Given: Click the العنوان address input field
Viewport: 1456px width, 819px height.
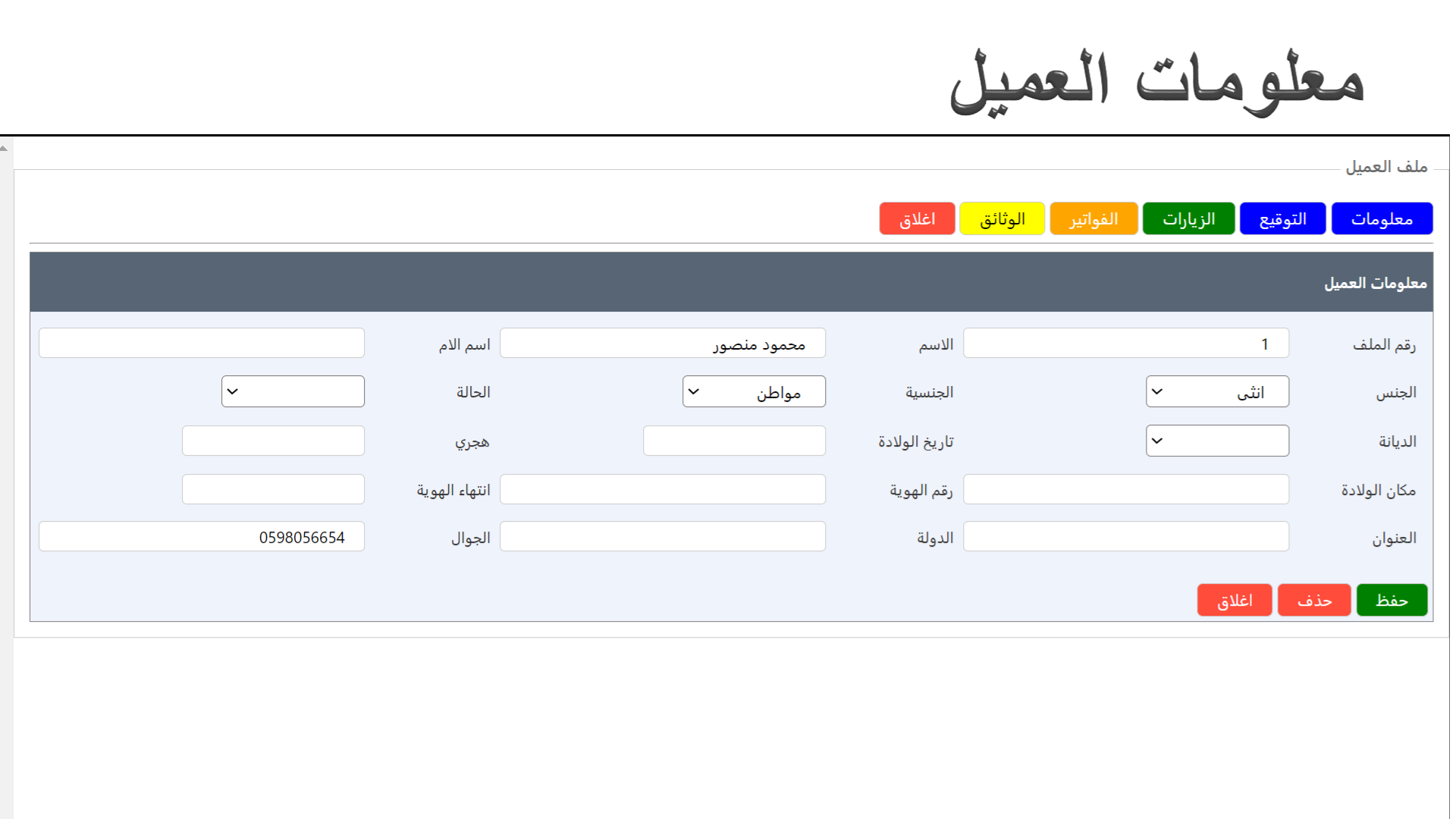Looking at the screenshot, I should point(1125,537).
